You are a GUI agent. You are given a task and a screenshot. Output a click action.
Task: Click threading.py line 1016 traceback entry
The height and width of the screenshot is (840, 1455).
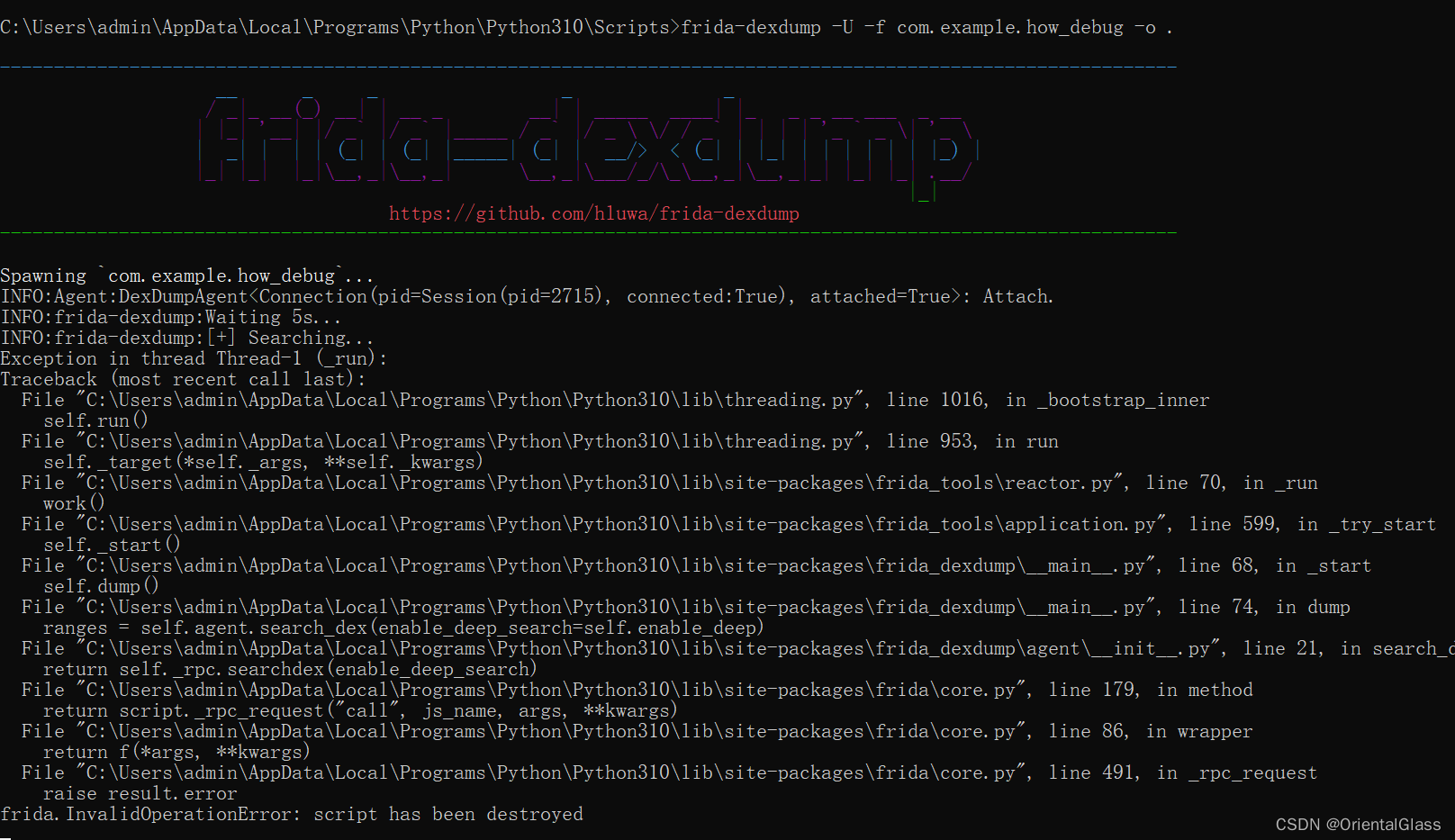click(x=616, y=400)
